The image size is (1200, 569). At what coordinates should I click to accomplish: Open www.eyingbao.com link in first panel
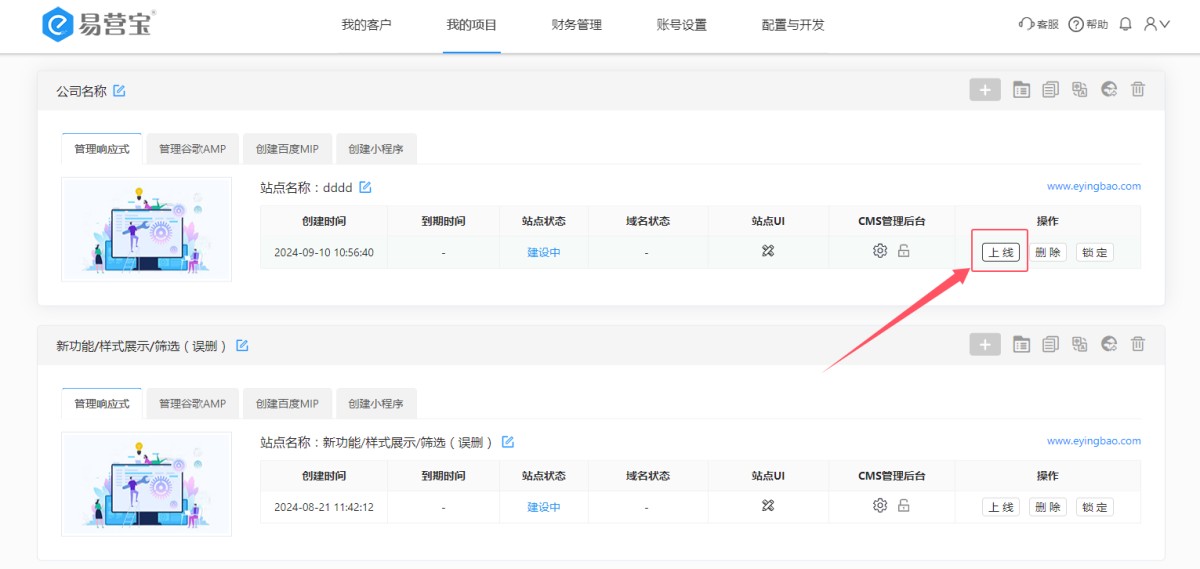click(1093, 186)
